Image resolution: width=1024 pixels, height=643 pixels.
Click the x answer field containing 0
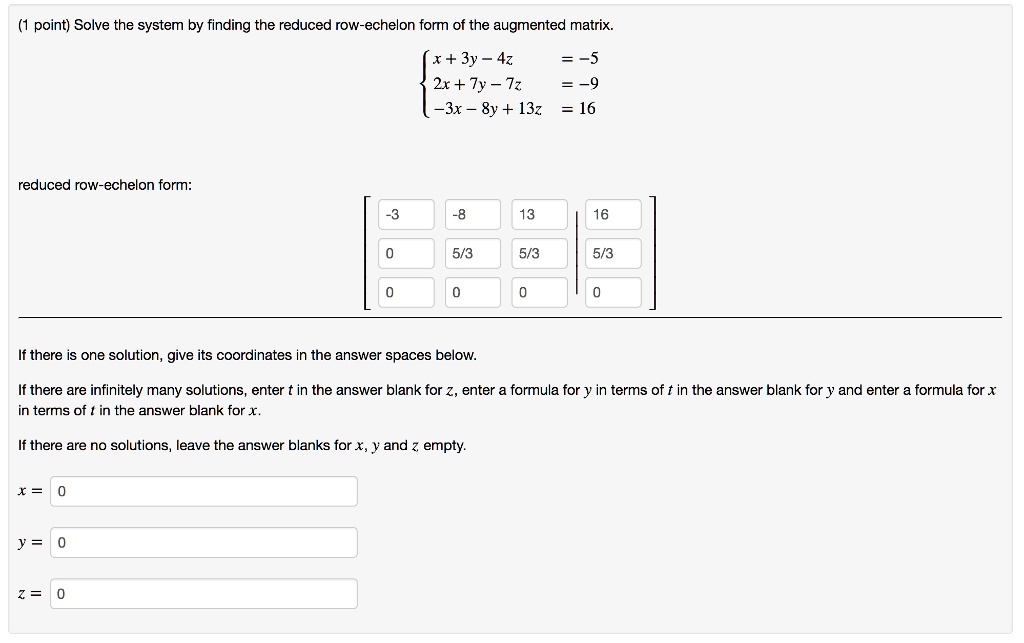pos(204,491)
